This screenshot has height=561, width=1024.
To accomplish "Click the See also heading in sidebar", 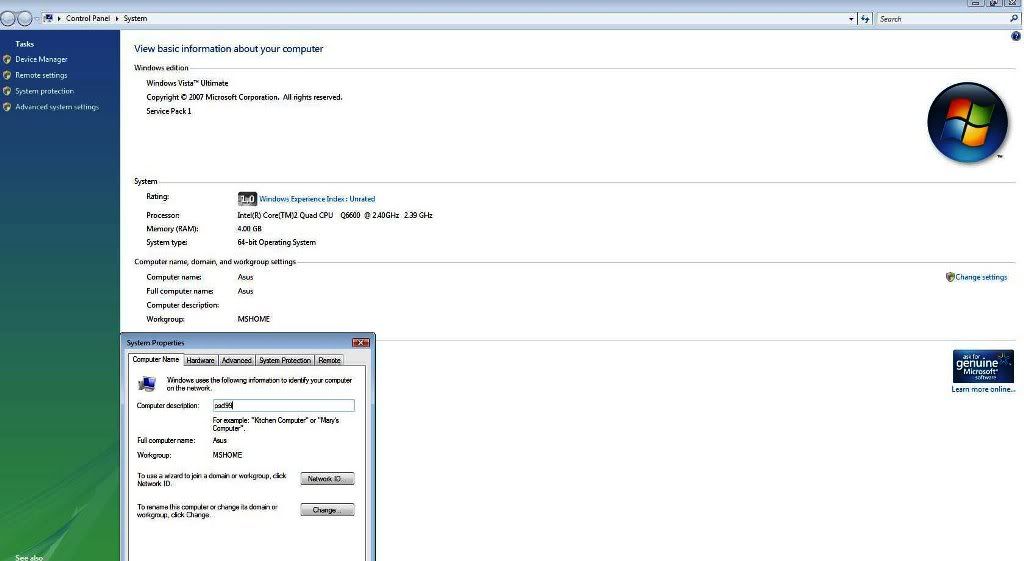I will pos(29,557).
